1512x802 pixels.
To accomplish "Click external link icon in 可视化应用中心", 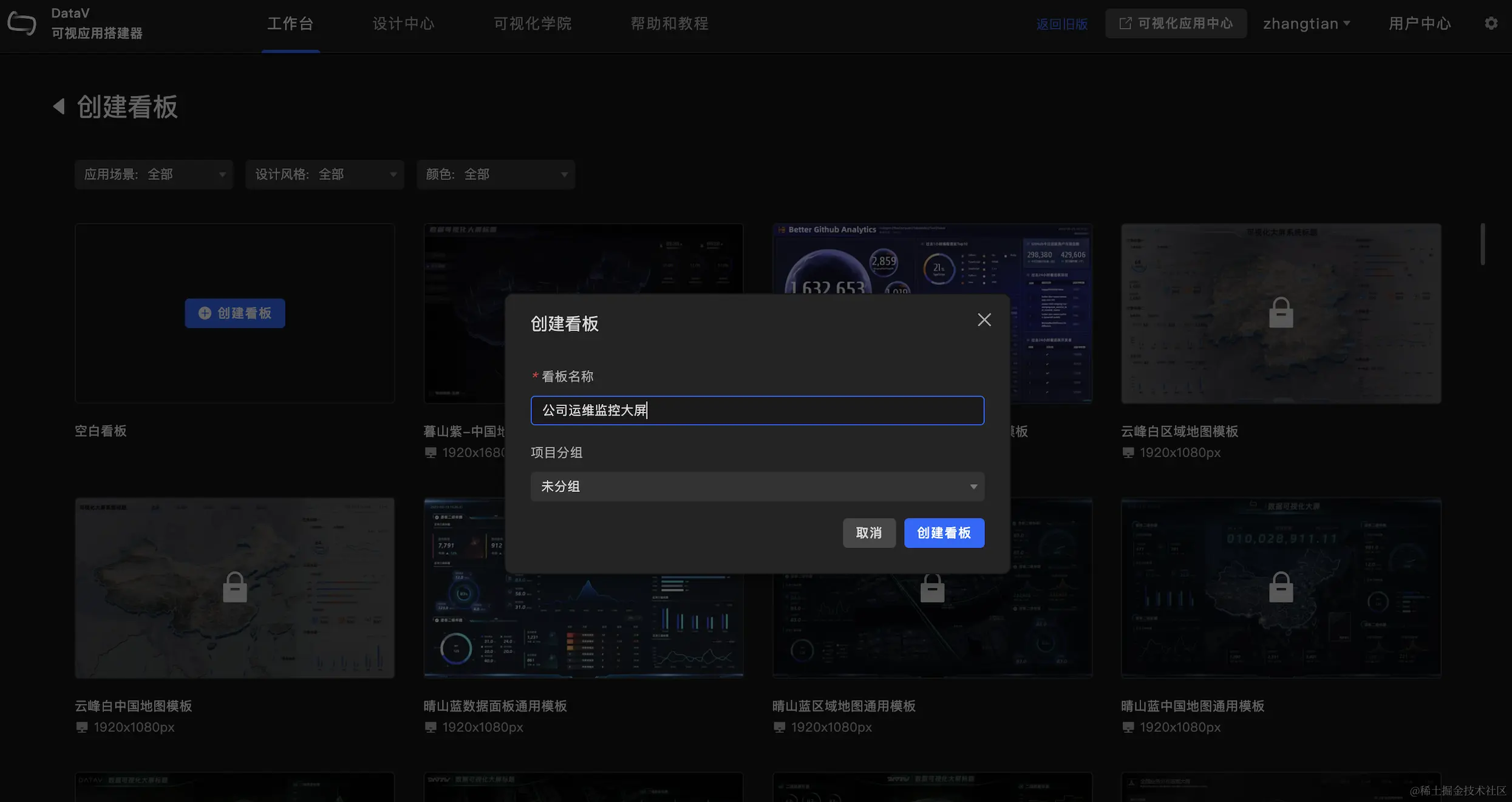I will click(1125, 24).
